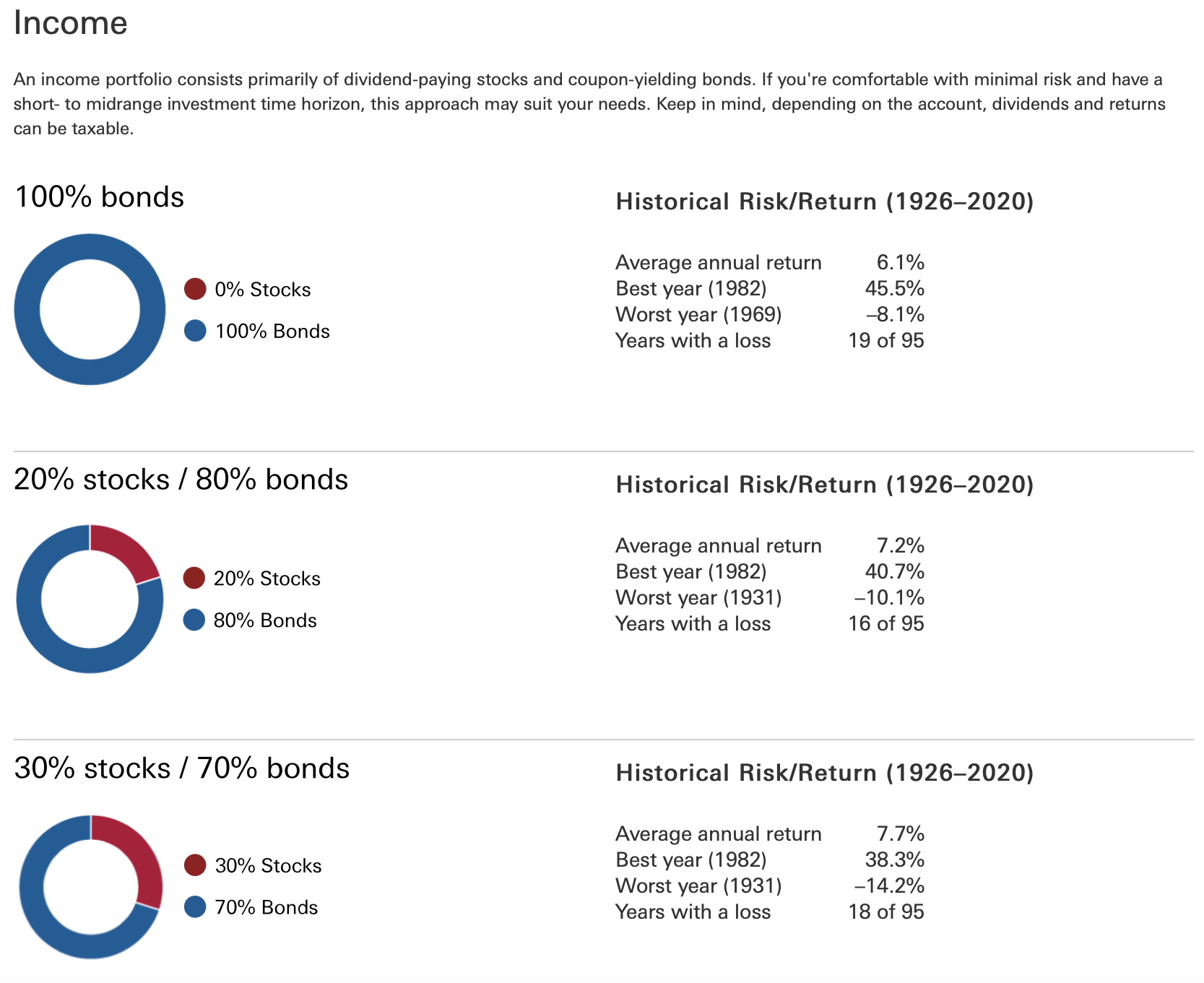
Task: Click the 6.1% average annual return value
Action: pyautogui.click(x=900, y=262)
